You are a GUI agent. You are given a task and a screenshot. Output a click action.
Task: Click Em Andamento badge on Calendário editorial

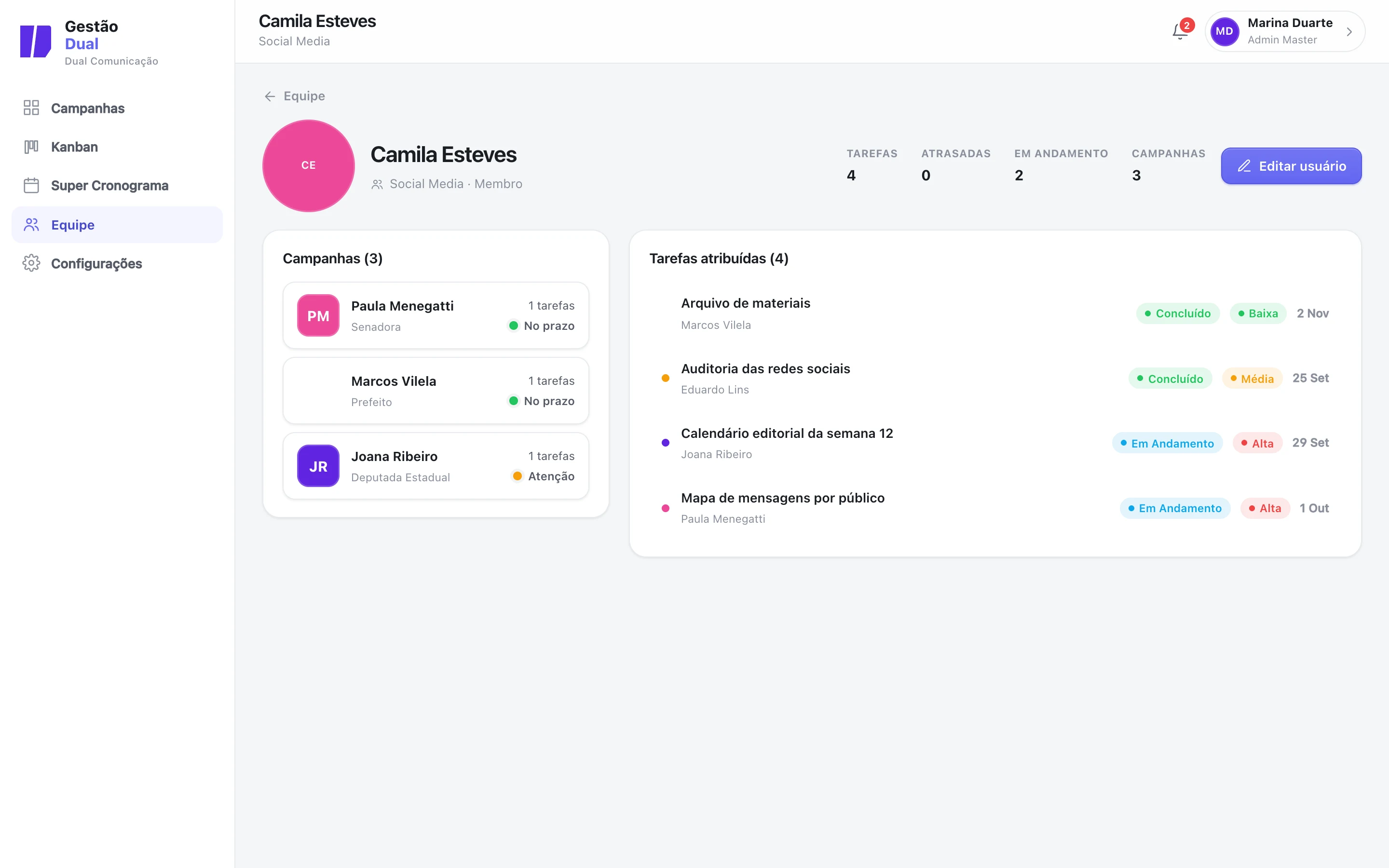[x=1168, y=443]
